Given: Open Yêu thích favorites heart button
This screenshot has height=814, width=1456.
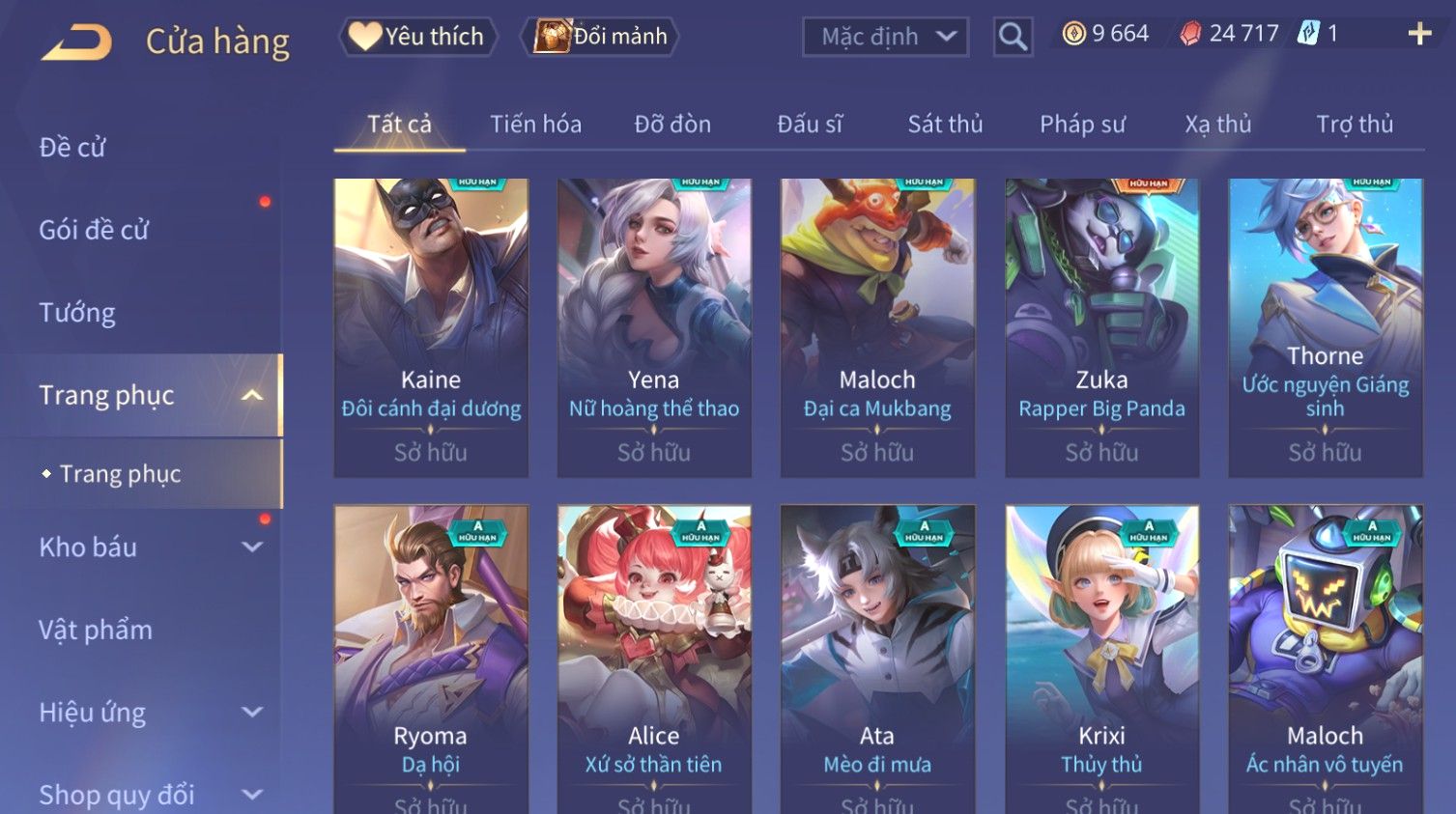Looking at the screenshot, I should 417,37.
